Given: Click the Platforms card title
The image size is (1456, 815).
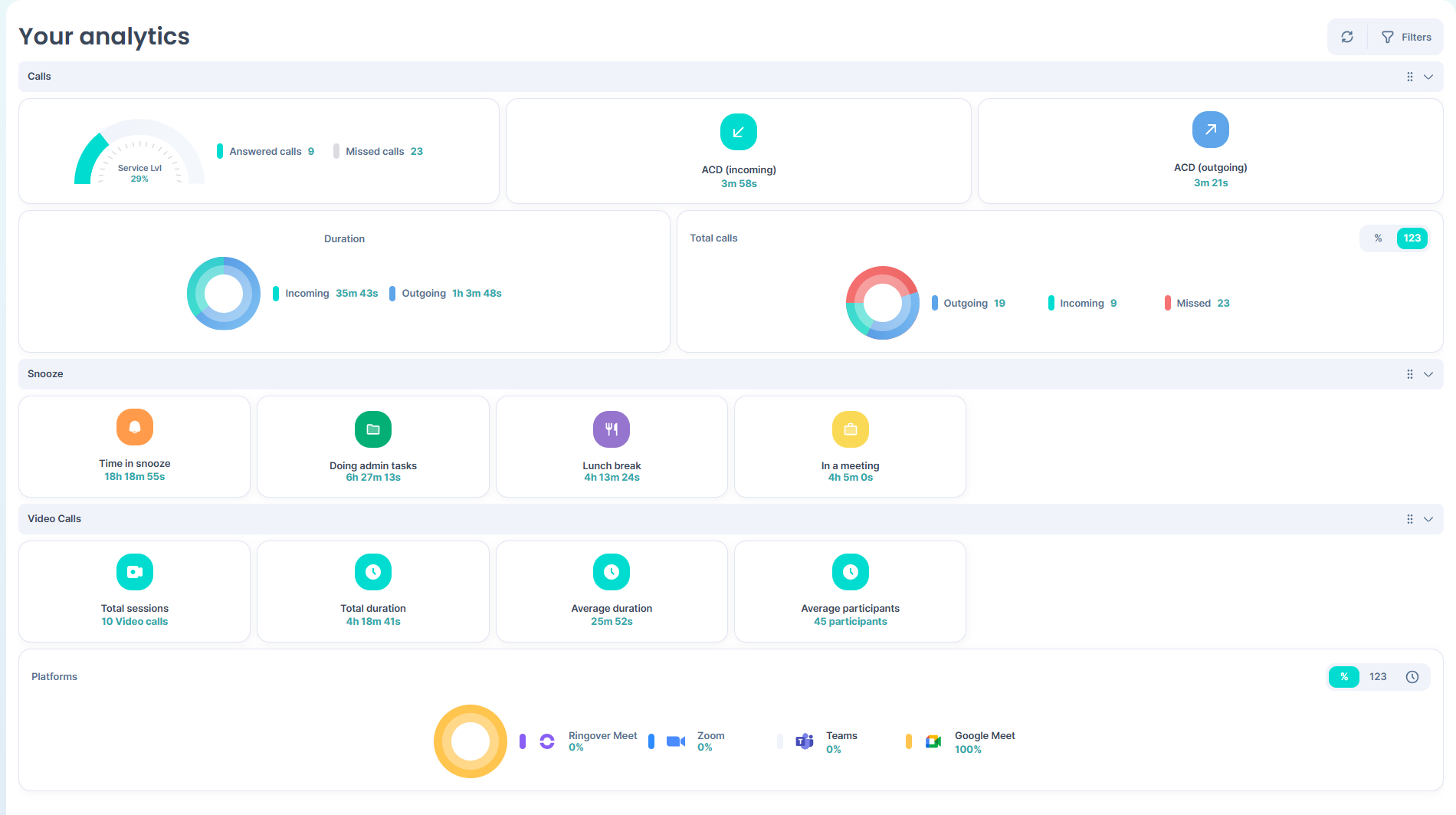Looking at the screenshot, I should (54, 677).
